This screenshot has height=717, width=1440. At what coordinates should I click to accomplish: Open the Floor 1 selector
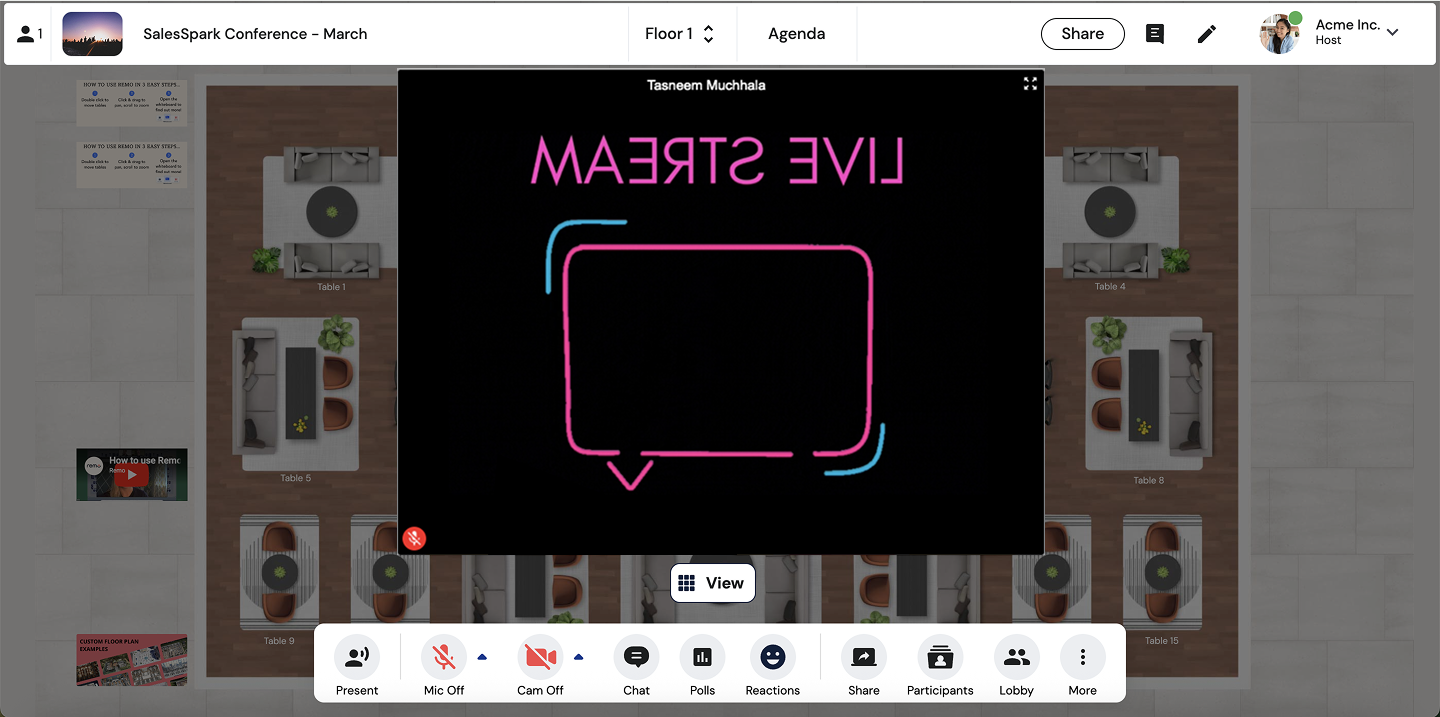point(680,34)
